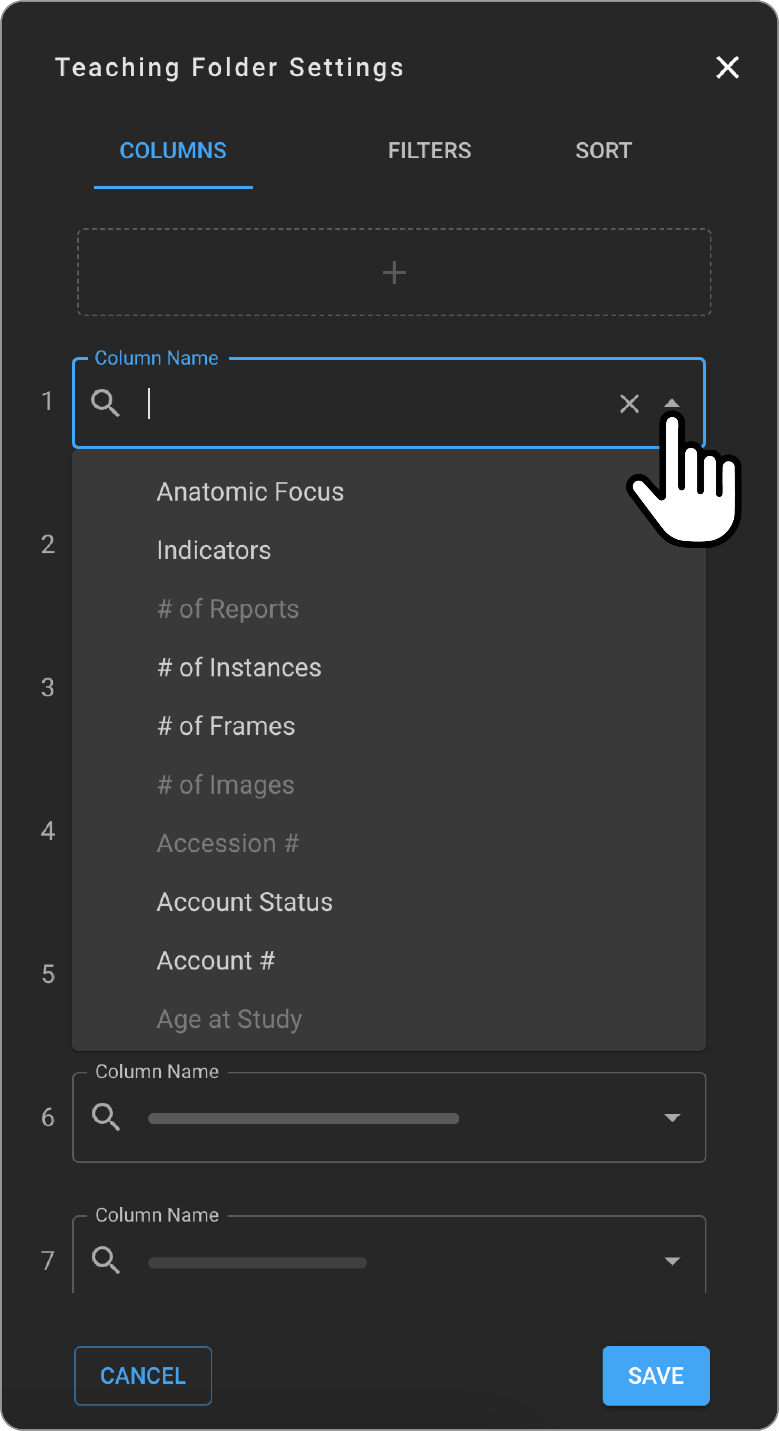This screenshot has width=779, height=1431.
Task: Choose Account Status column option
Action: (x=245, y=902)
